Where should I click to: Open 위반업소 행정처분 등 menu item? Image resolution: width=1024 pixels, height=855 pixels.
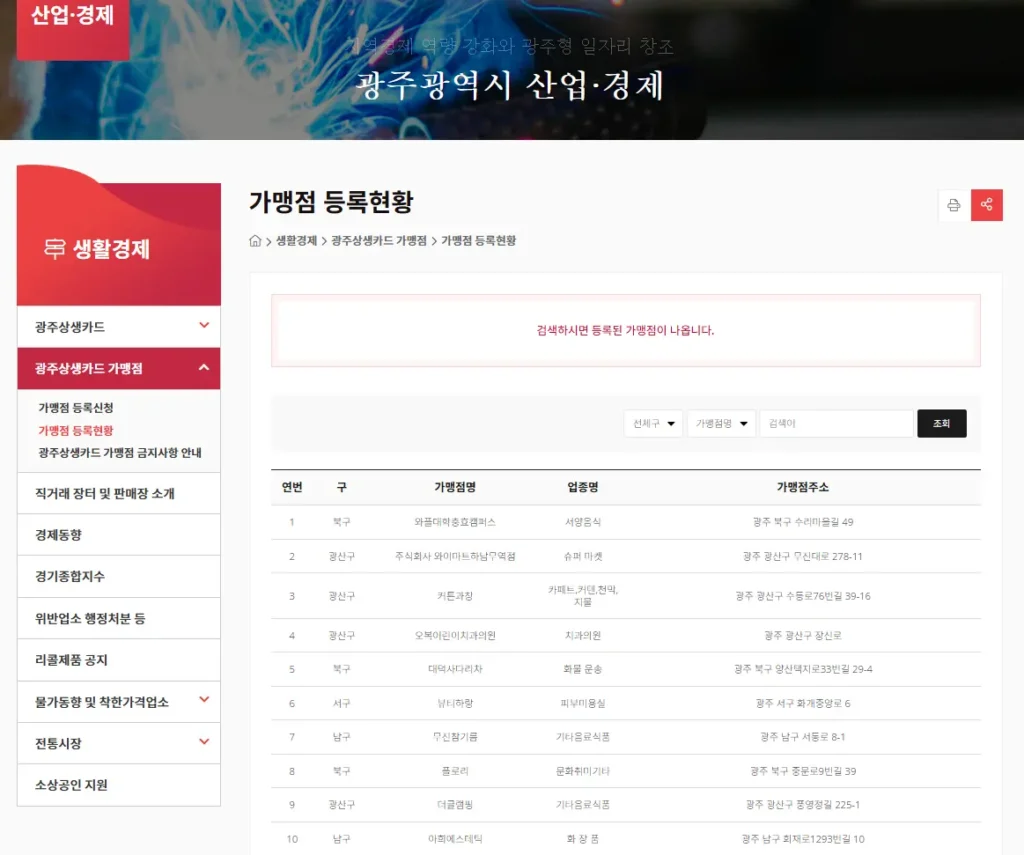[90, 618]
